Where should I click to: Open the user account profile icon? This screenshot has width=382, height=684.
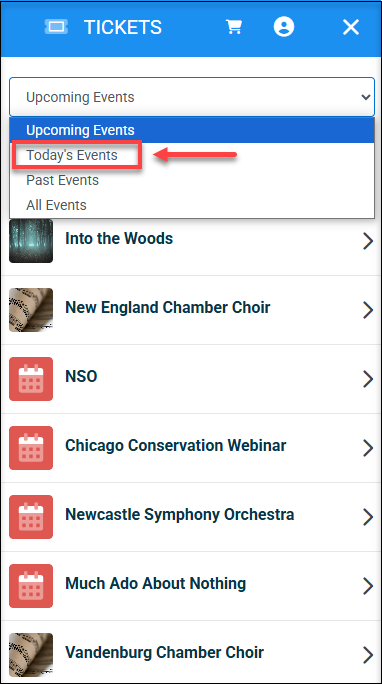284,27
